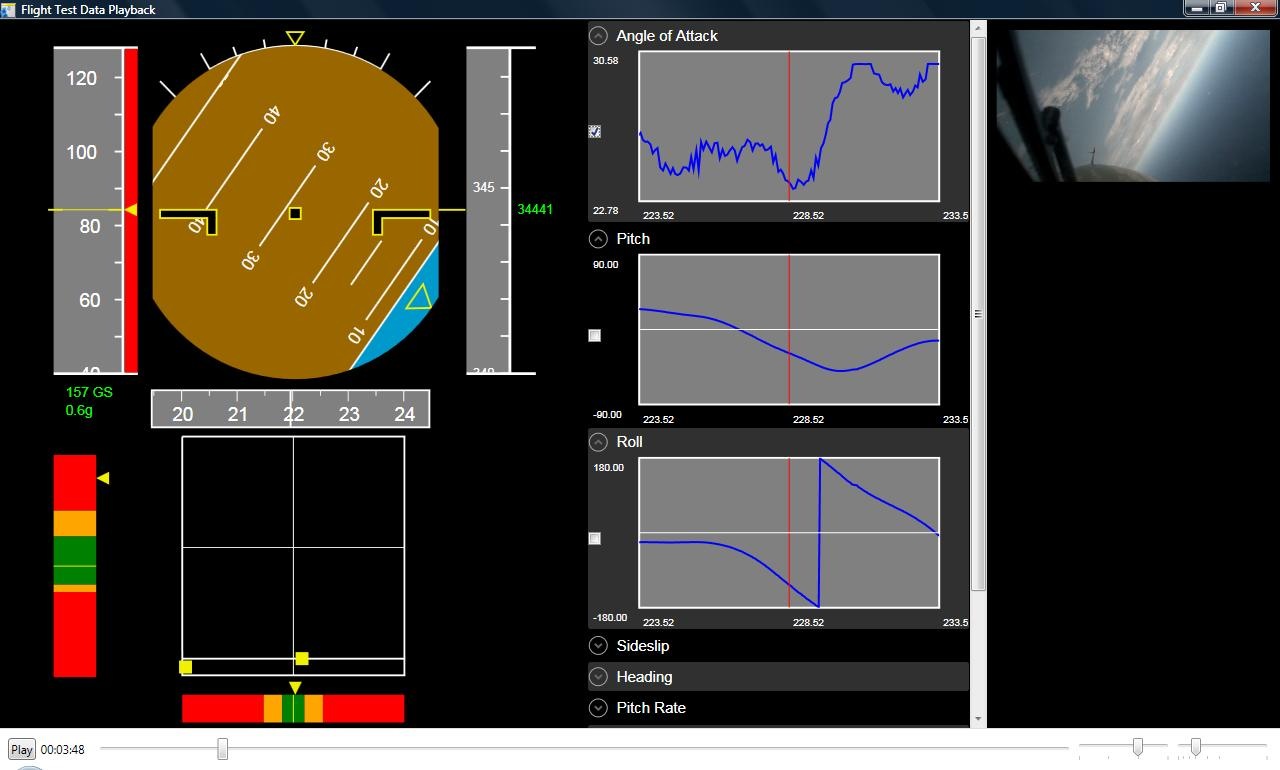Click the second small slider at bottom right
The width and height of the screenshot is (1280, 770).
(1195, 747)
